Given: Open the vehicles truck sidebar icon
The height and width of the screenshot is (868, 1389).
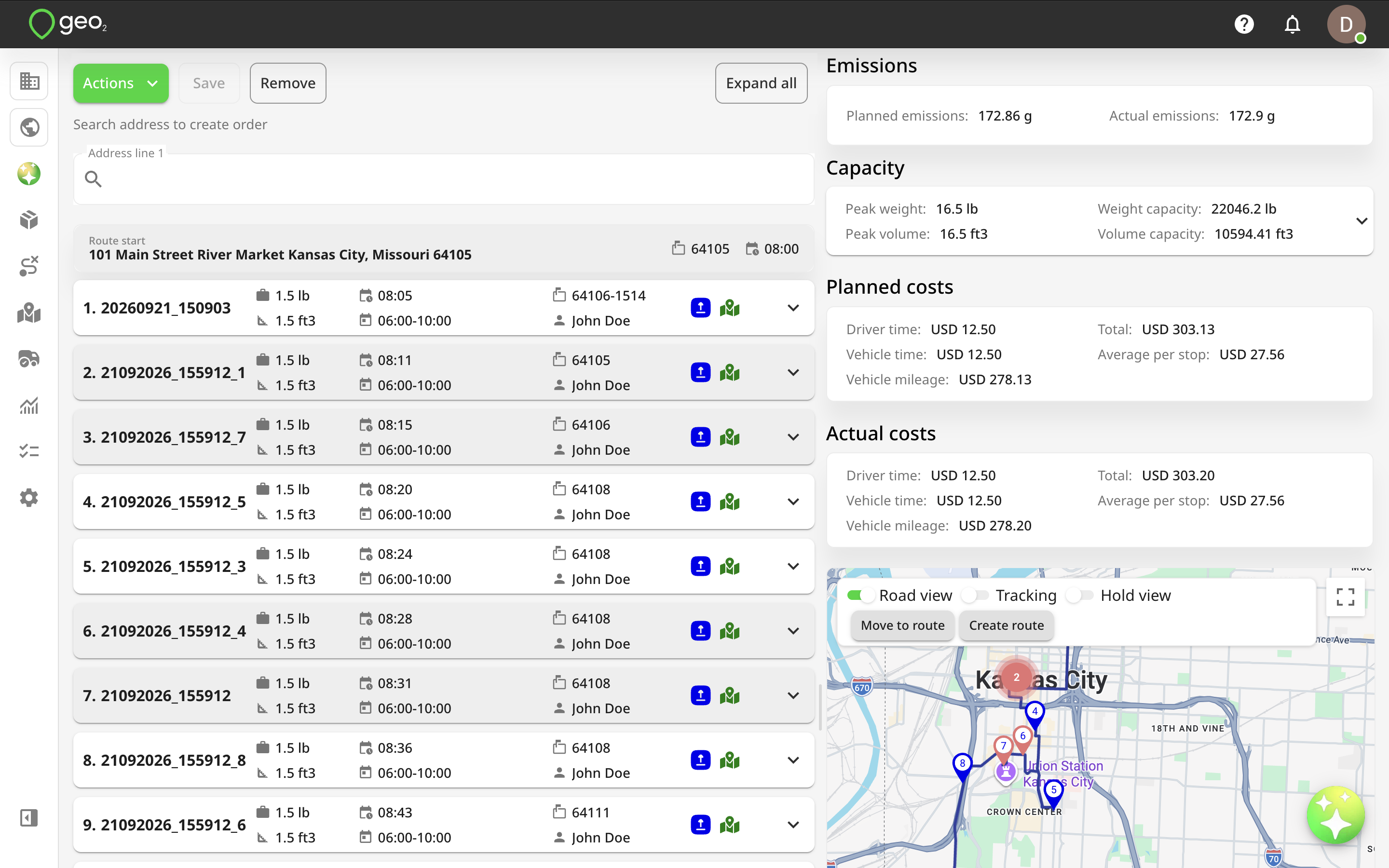Looking at the screenshot, I should tap(29, 359).
